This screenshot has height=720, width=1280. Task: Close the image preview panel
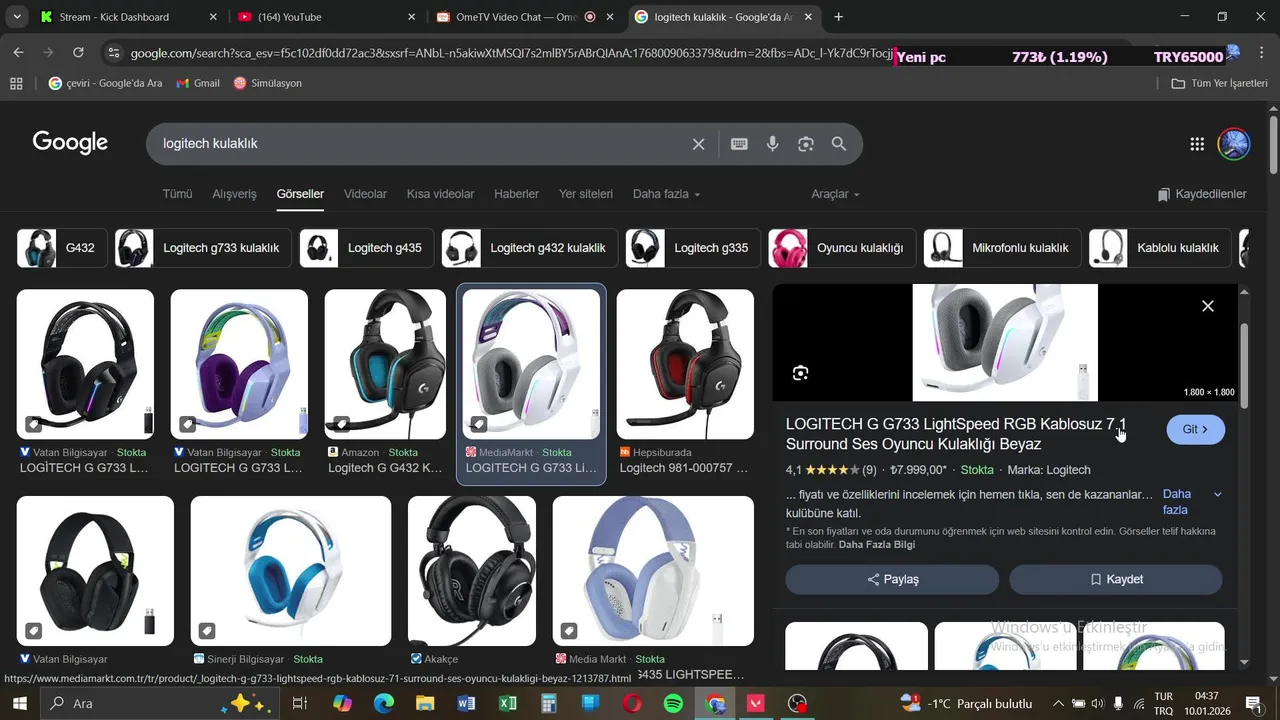pyautogui.click(x=1208, y=306)
